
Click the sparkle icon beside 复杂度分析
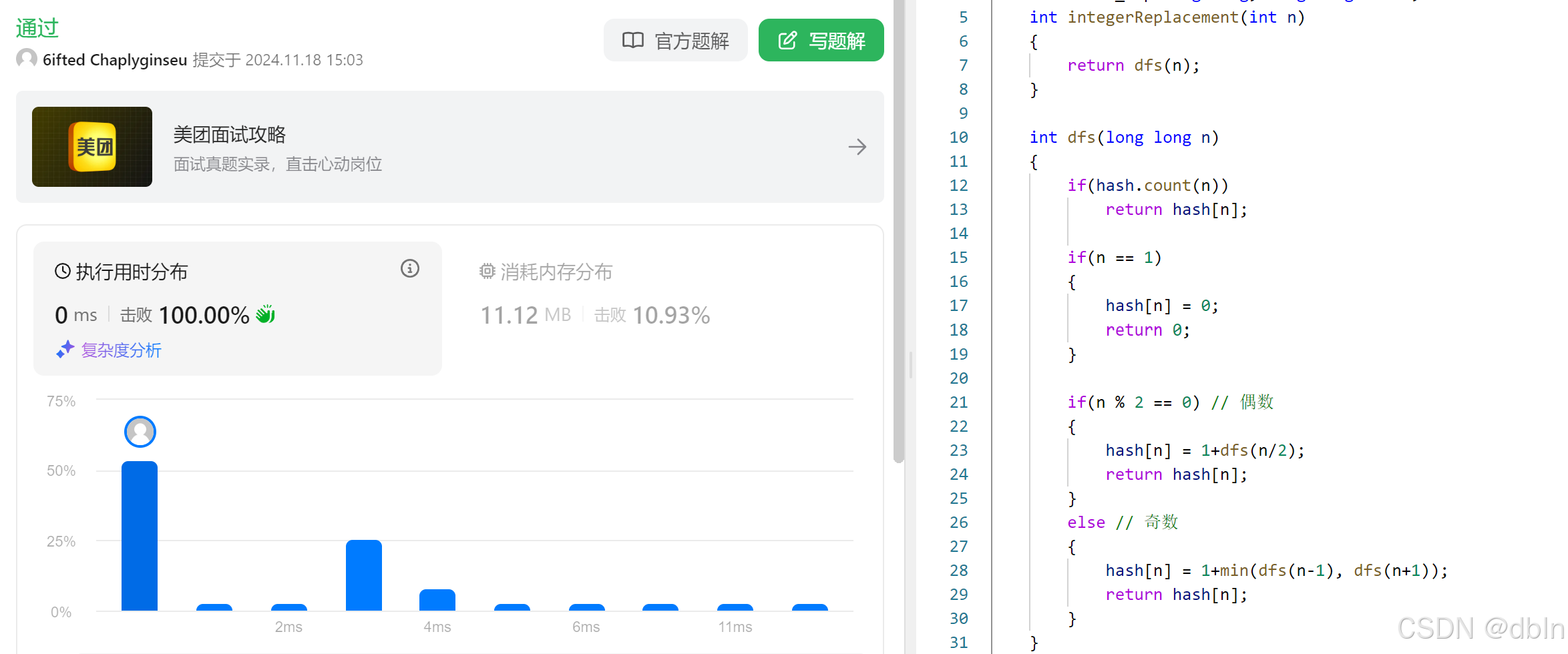(x=65, y=350)
